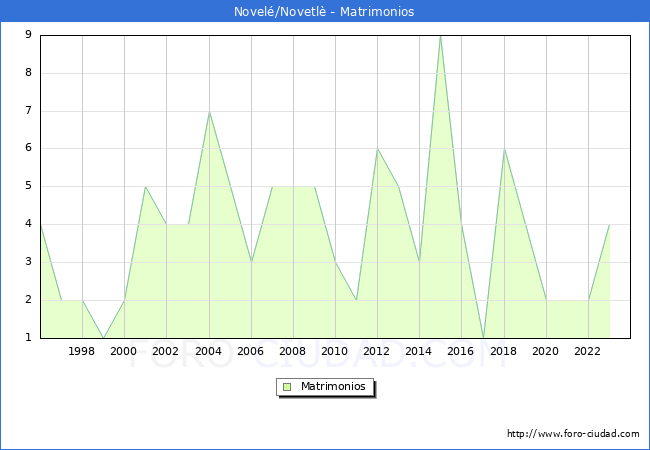Click the 2001 data point at value 5

[146, 186]
